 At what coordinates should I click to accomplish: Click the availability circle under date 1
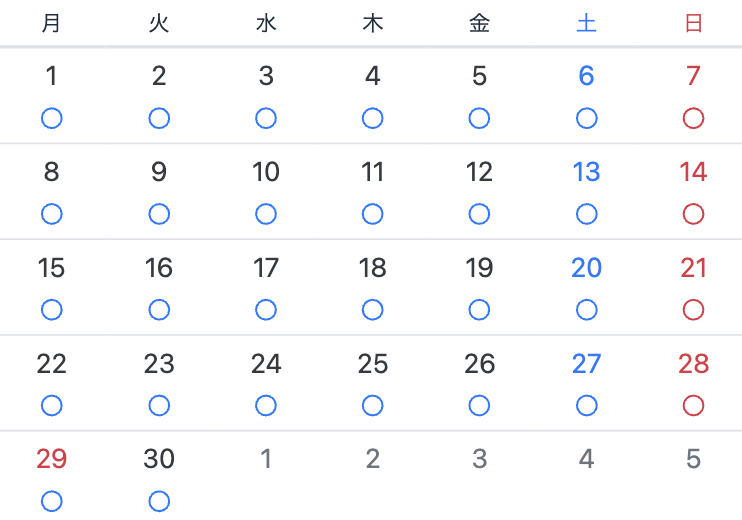click(52, 119)
